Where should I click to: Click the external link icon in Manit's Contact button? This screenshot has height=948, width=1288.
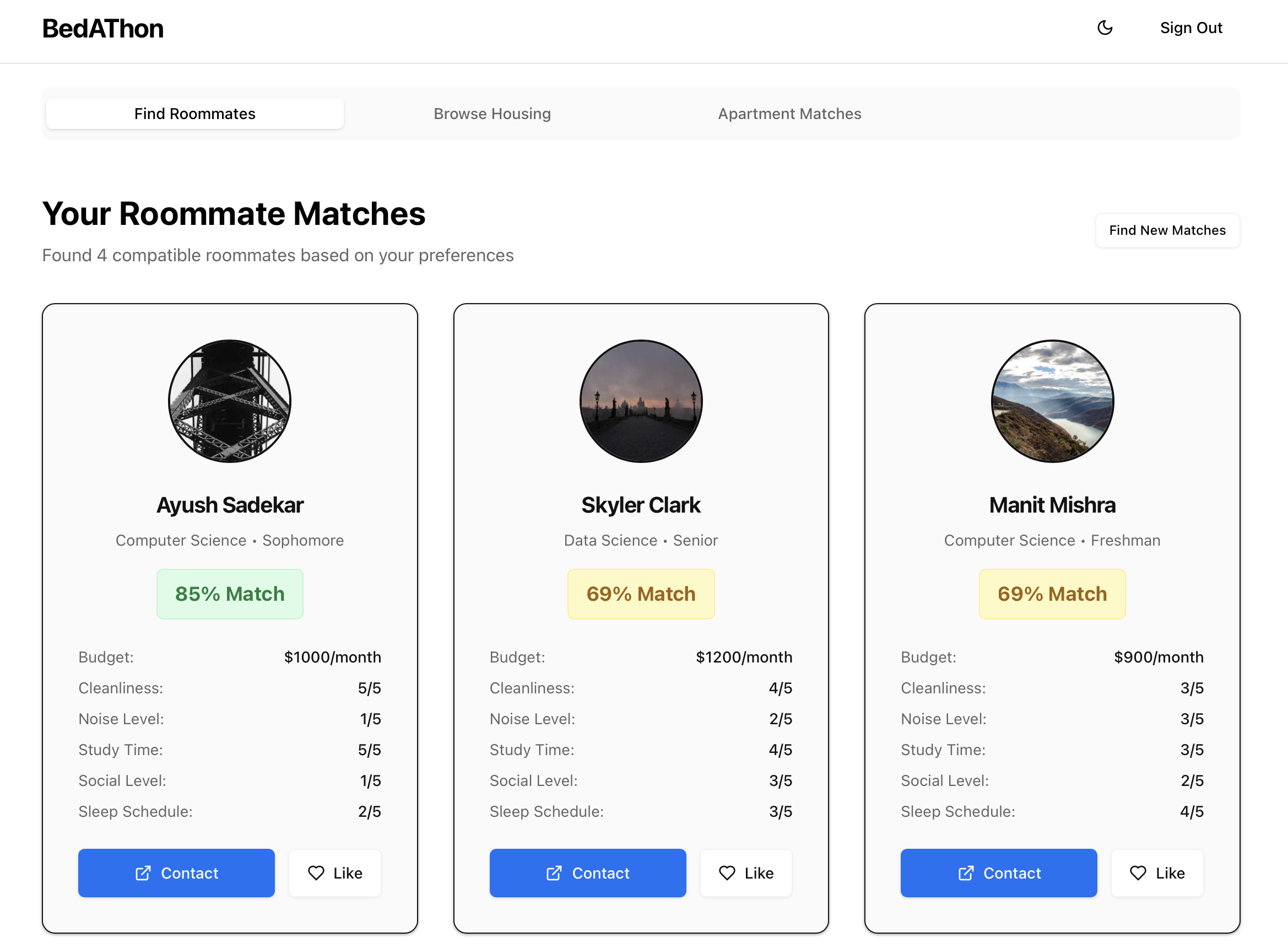tap(966, 873)
